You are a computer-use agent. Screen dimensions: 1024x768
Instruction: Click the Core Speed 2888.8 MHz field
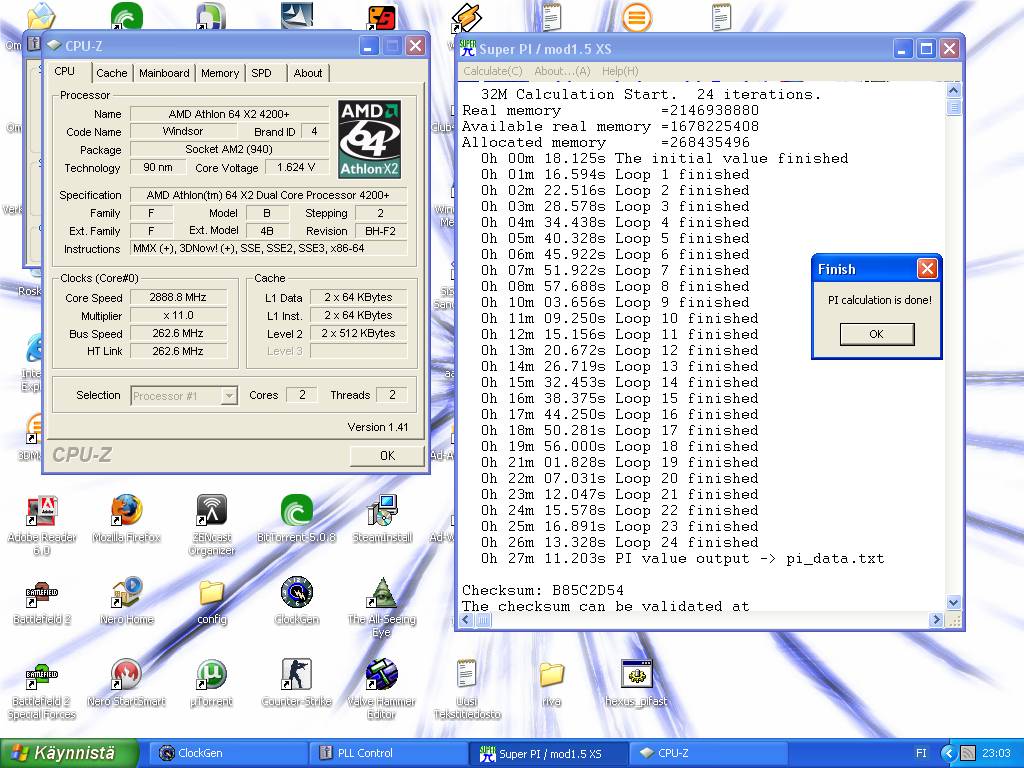(178, 297)
